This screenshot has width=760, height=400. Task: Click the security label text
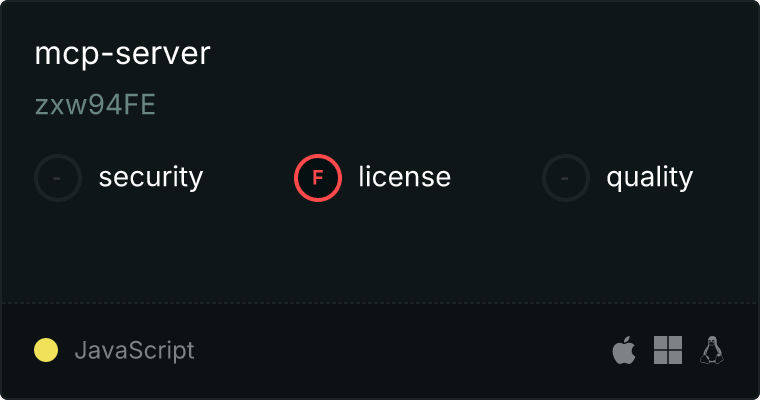[151, 177]
